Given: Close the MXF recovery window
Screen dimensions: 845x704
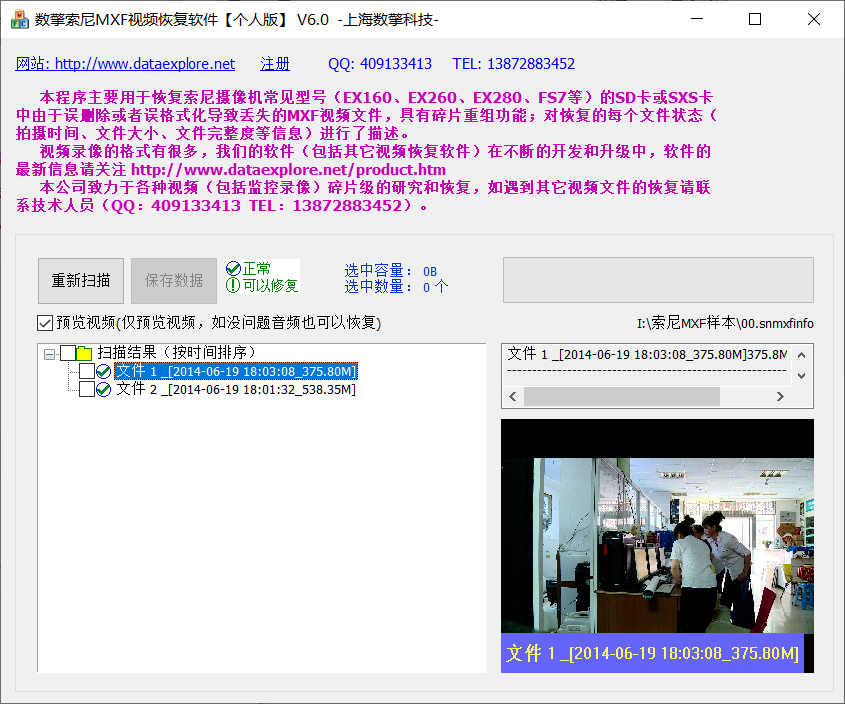Looking at the screenshot, I should [814, 19].
